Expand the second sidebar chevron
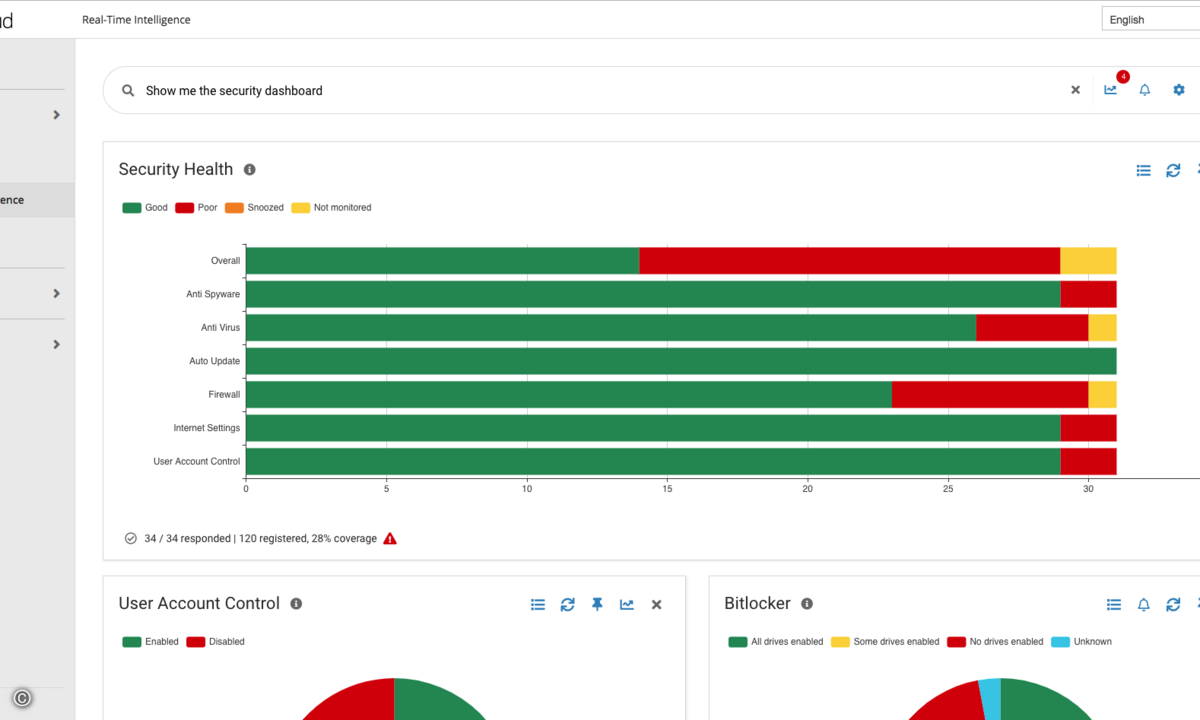The width and height of the screenshot is (1200, 720). coord(57,294)
